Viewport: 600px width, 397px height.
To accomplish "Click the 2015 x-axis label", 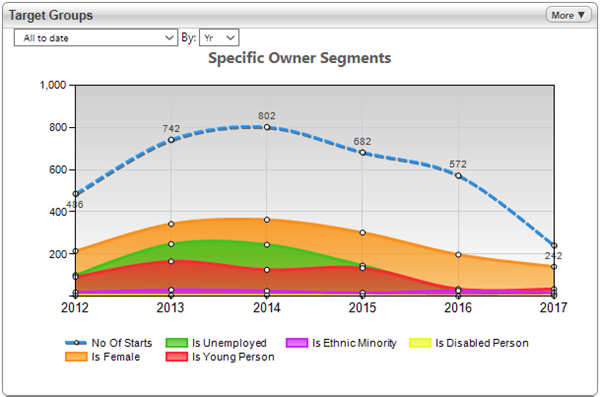I will (362, 307).
